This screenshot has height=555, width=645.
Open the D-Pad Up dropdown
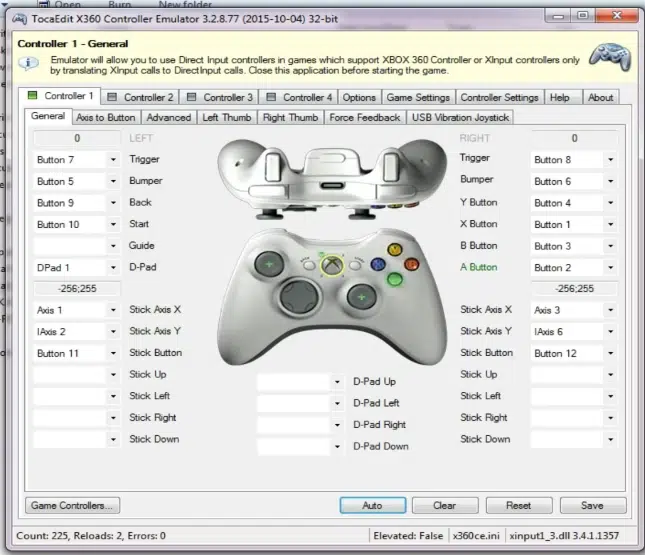pos(337,382)
